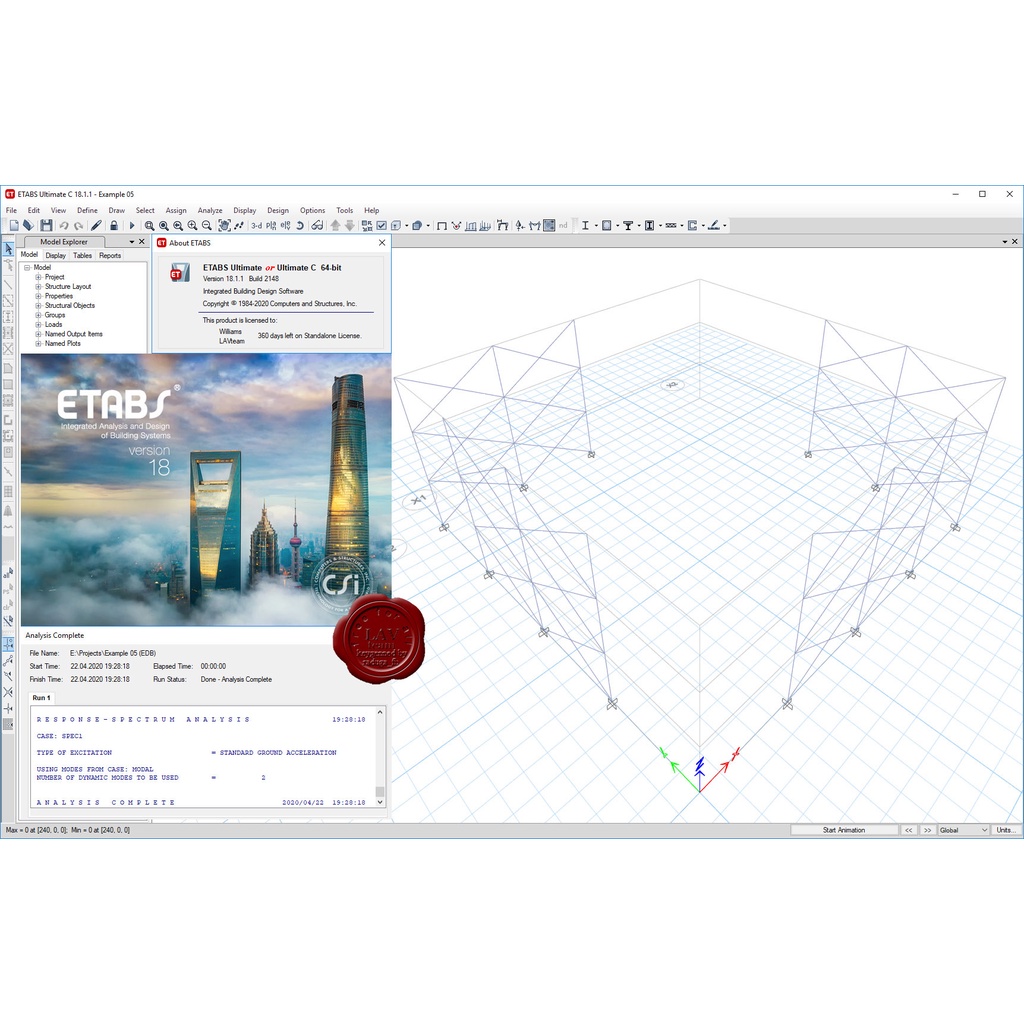Toggle the set display options checkbox icon
This screenshot has width=1024, height=1024.
(381, 226)
